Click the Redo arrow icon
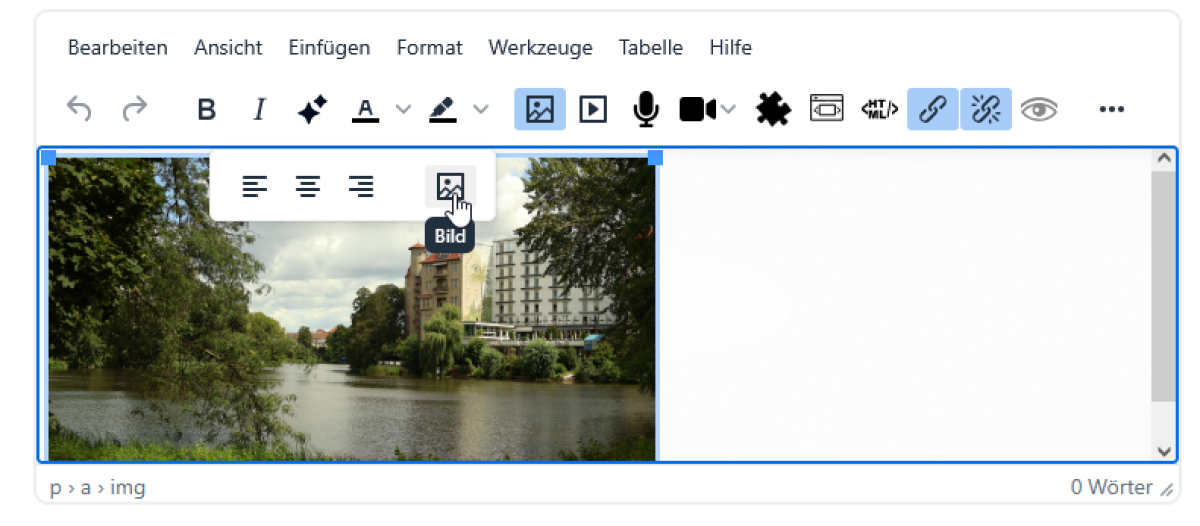 (134, 109)
